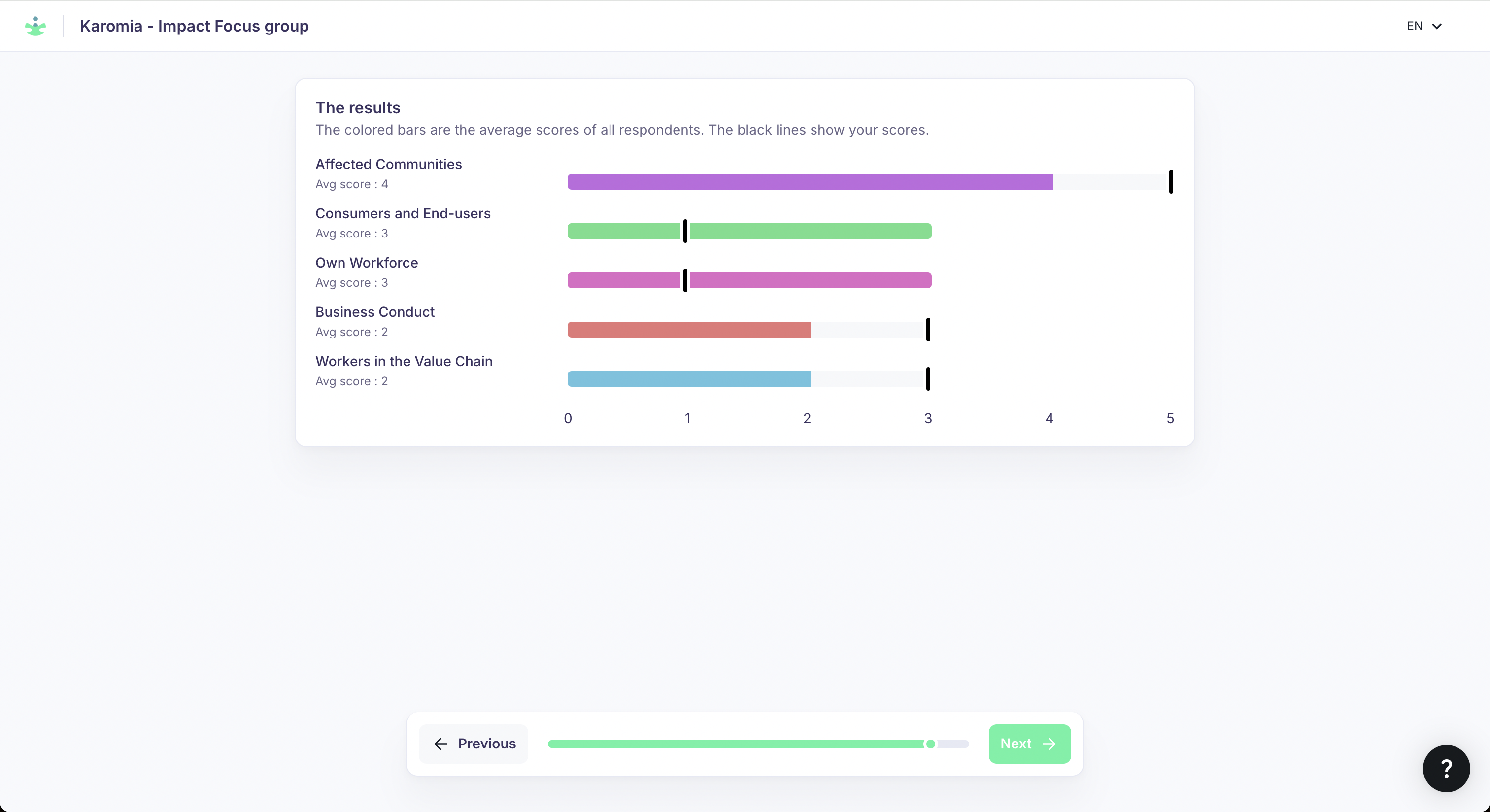
Task: Click black score marker on Business Conduct
Action: click(928, 330)
